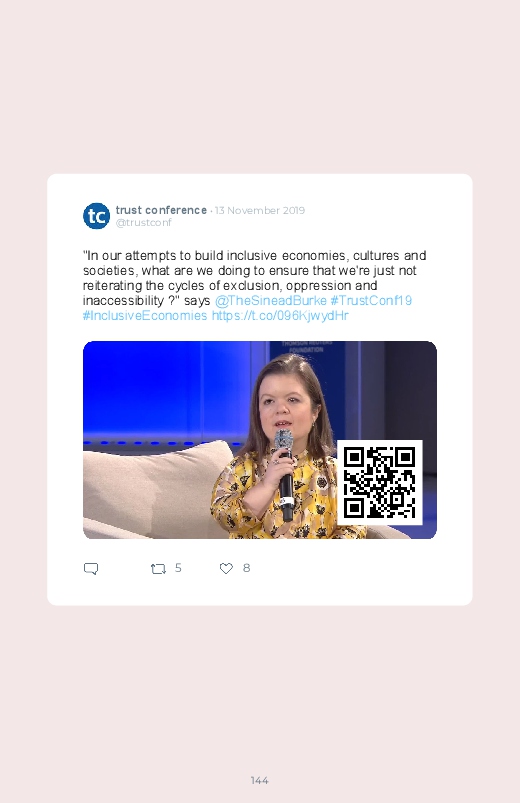Click the page number 144
The height and width of the screenshot is (803, 520).
260,780
